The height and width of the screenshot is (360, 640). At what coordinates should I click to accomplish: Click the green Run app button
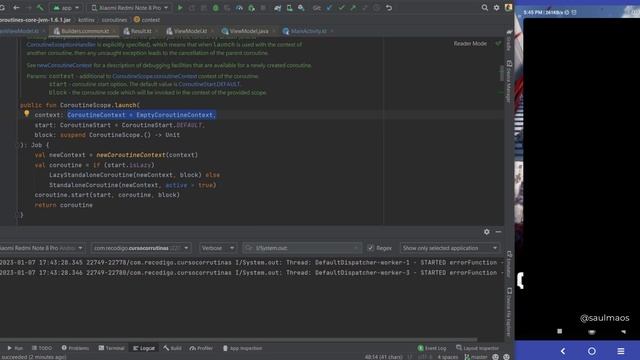click(x=180, y=8)
